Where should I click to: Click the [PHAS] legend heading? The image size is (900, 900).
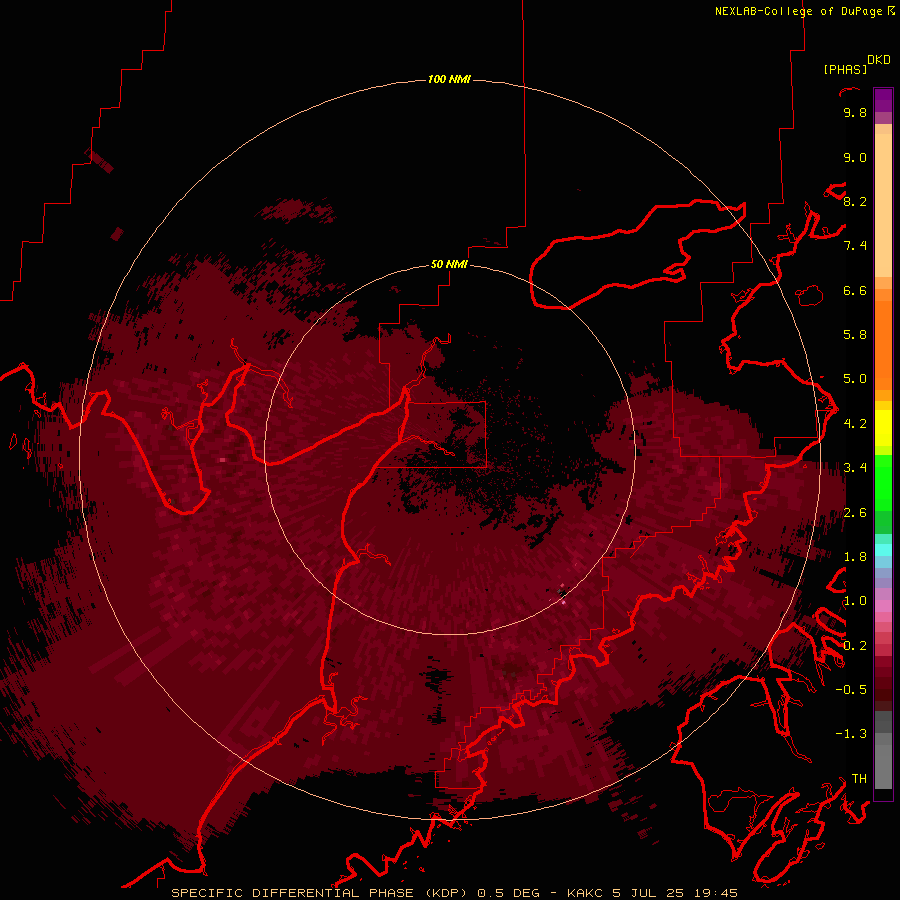845,69
